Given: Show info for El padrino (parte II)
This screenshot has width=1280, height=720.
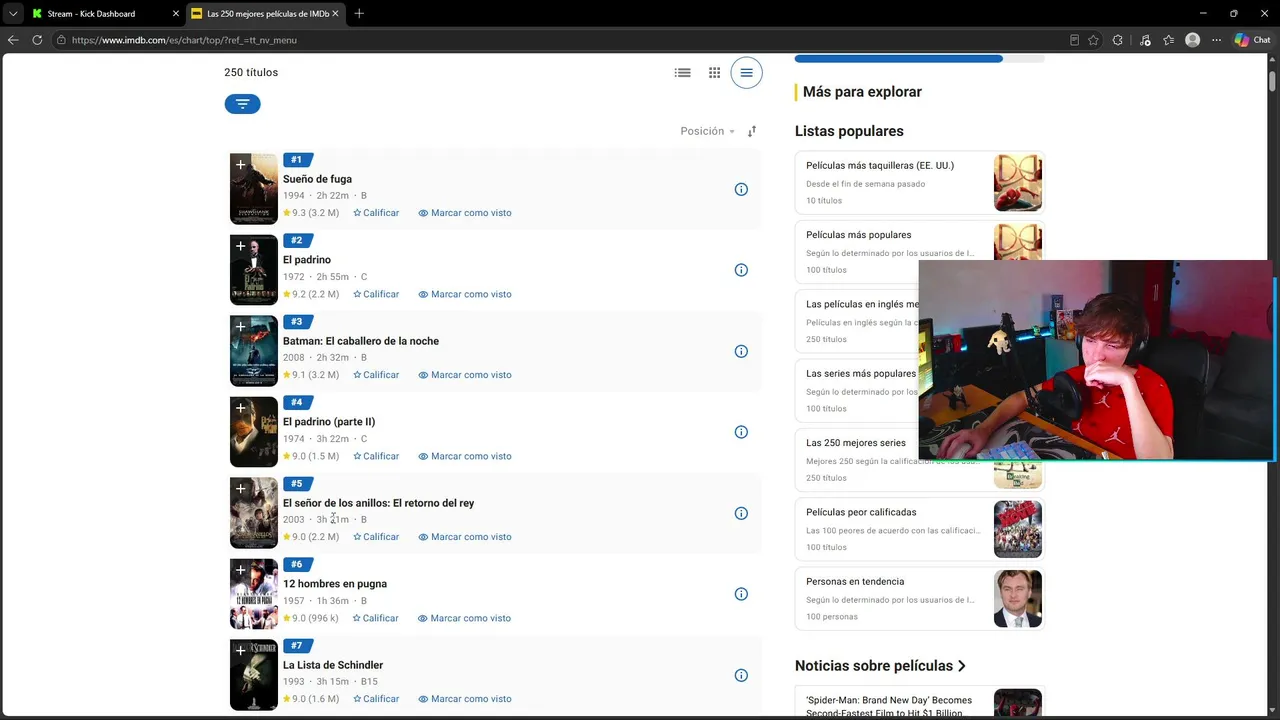Looking at the screenshot, I should [741, 432].
